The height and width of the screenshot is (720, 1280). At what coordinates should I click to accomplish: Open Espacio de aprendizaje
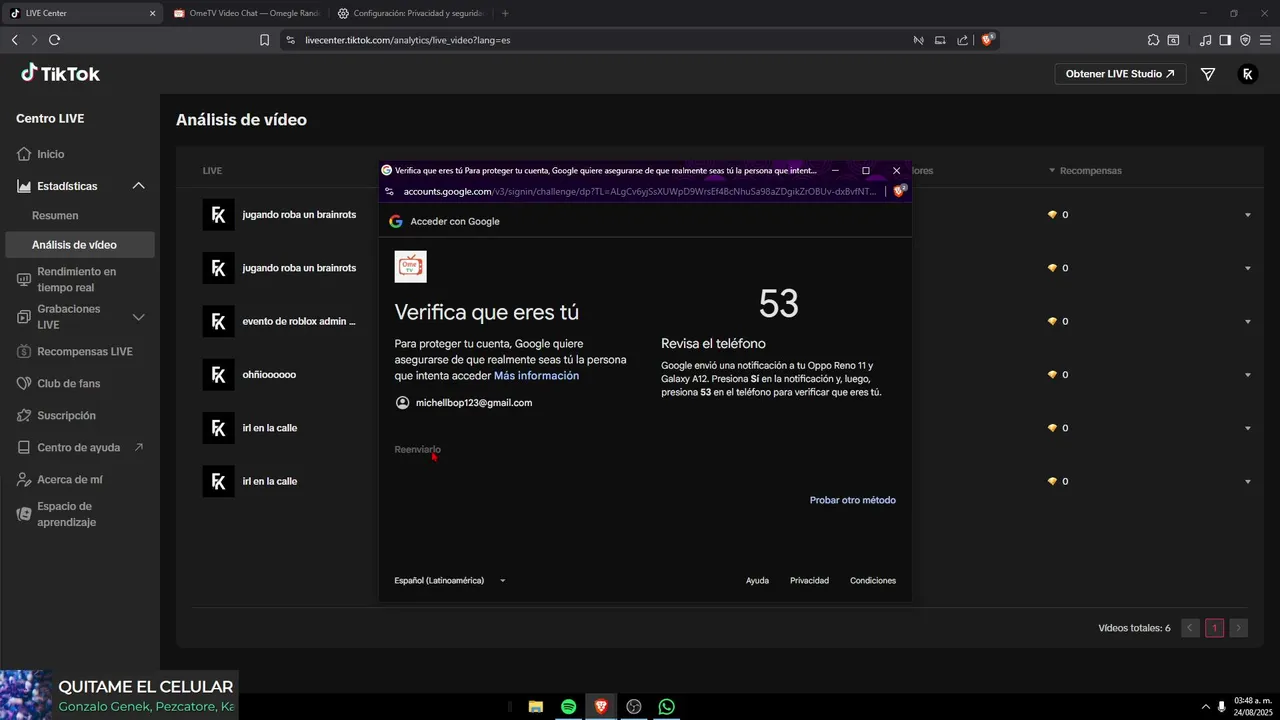[67, 514]
